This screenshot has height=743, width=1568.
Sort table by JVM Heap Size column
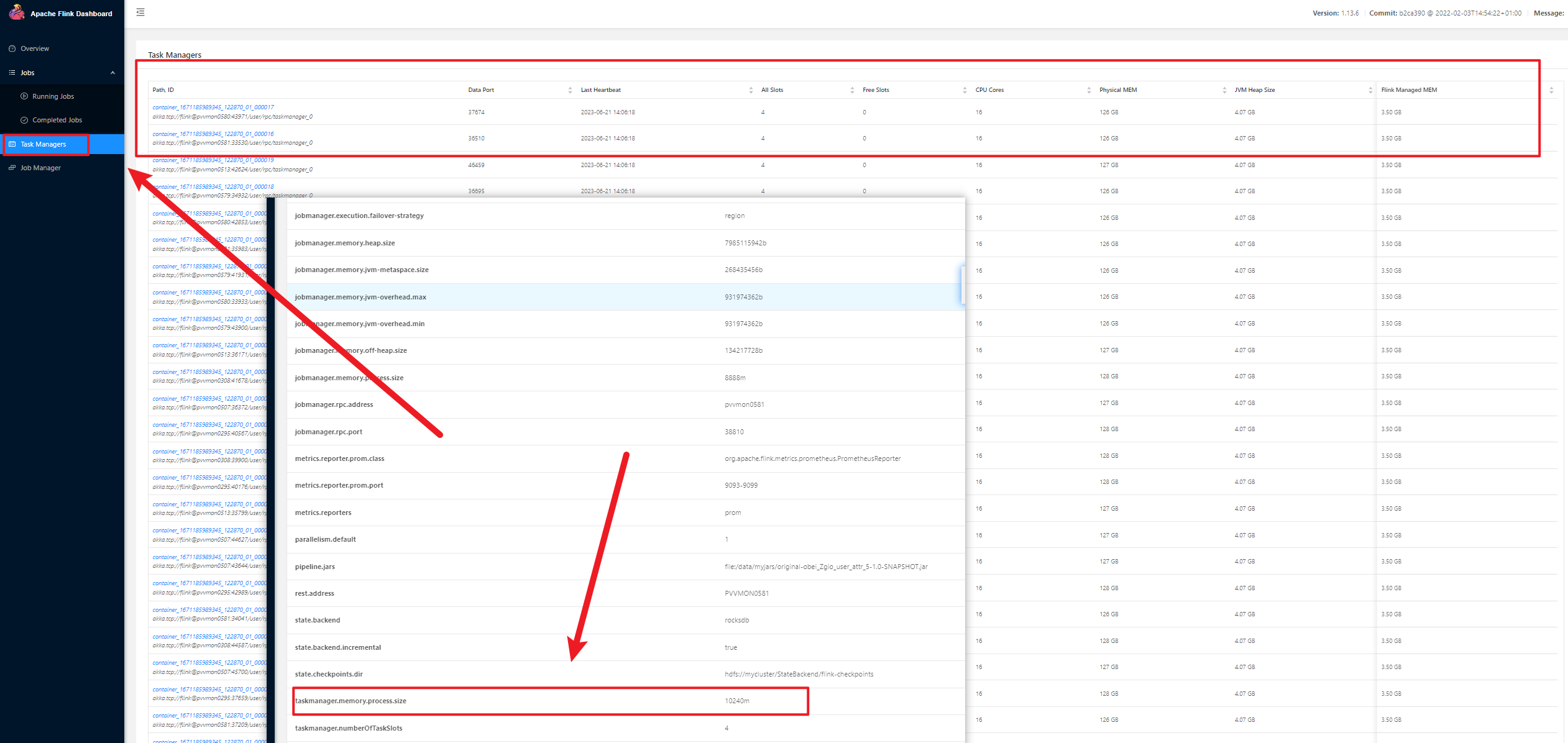coord(1370,90)
